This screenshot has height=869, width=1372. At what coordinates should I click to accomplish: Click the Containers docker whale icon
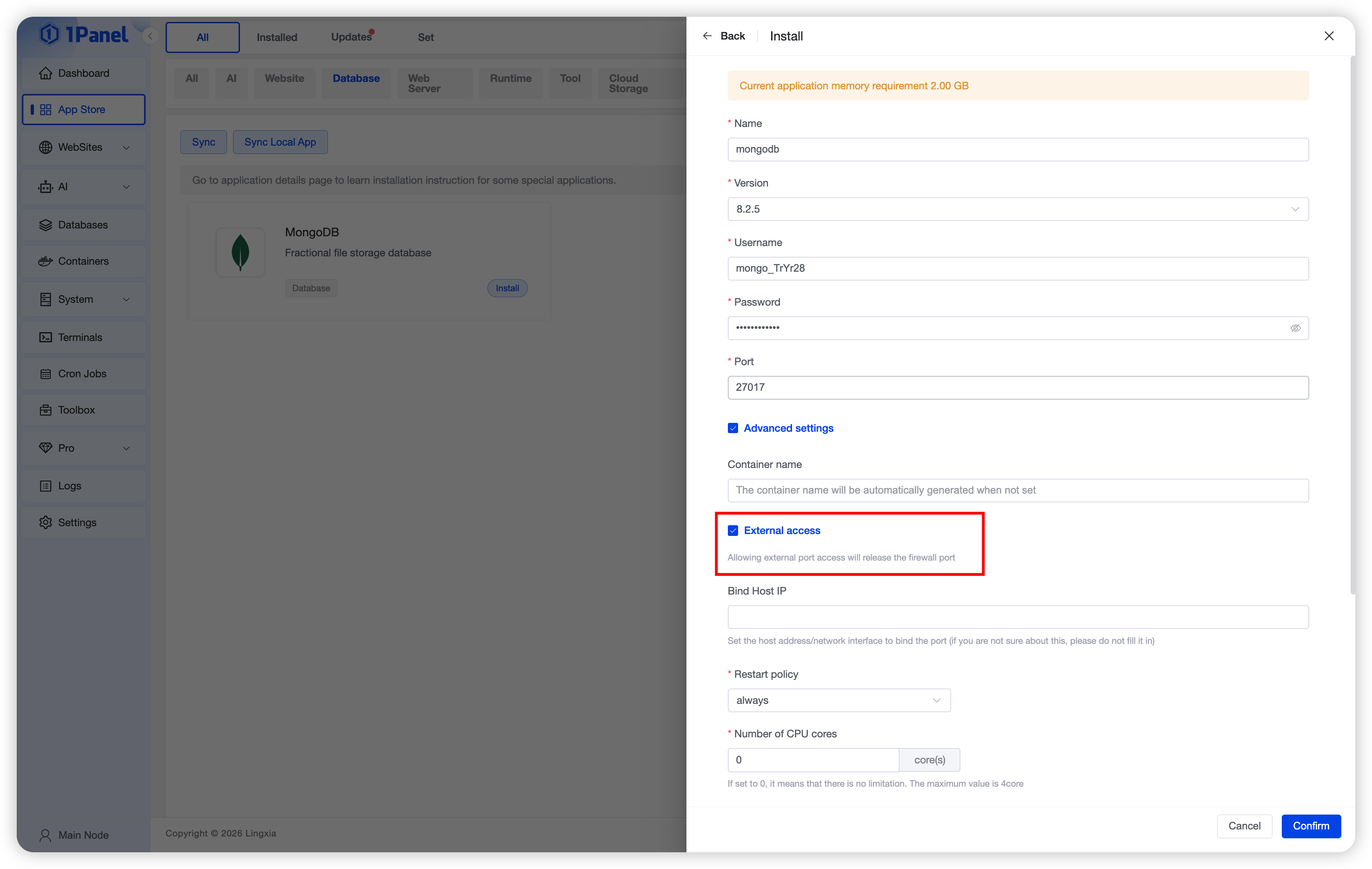(46, 261)
